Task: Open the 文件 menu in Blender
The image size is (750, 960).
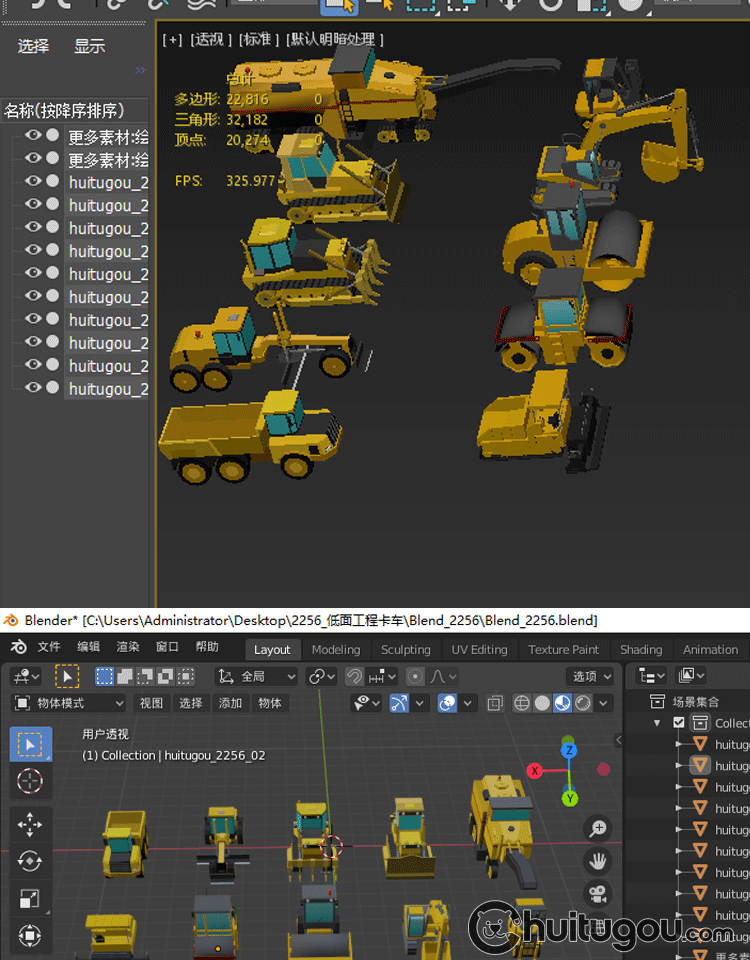Action: click(x=48, y=647)
